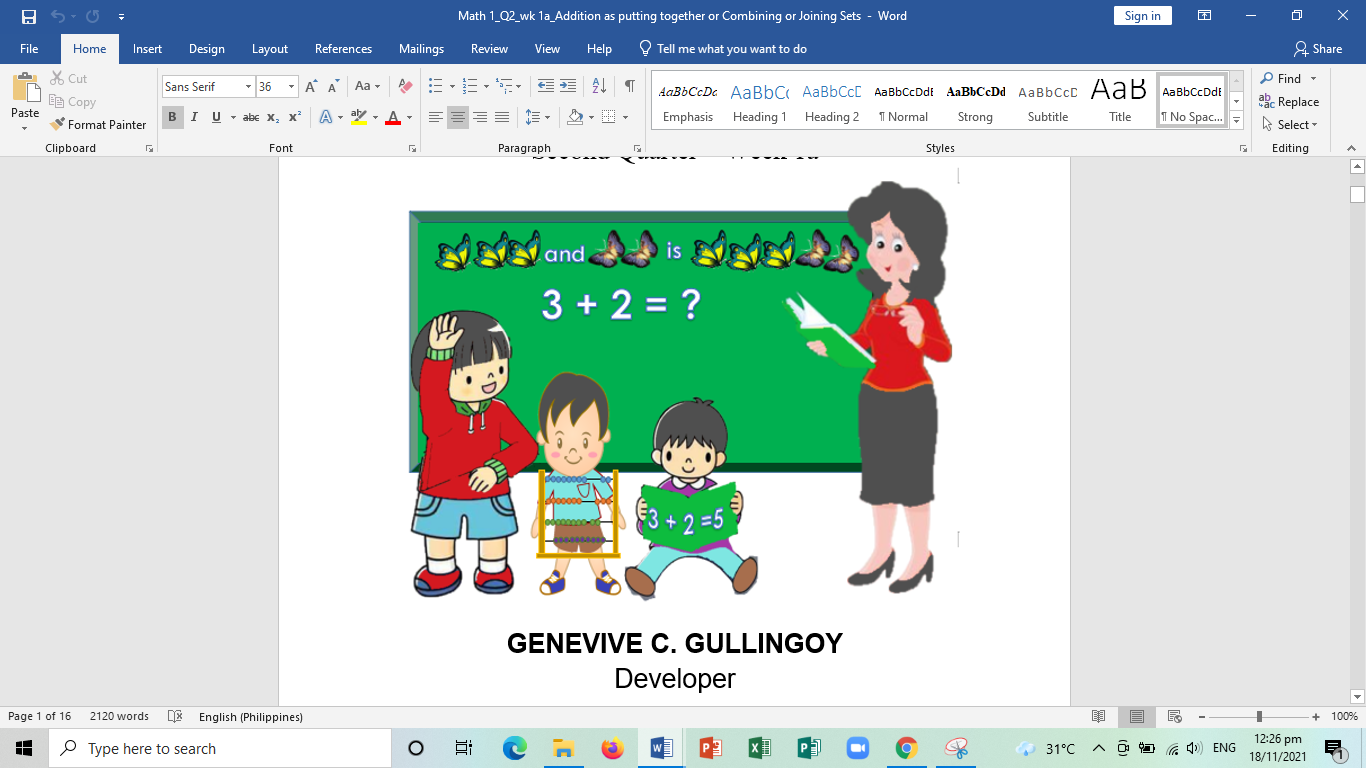Apply the Title style
This screenshot has height=768, width=1366.
(x=1120, y=101)
